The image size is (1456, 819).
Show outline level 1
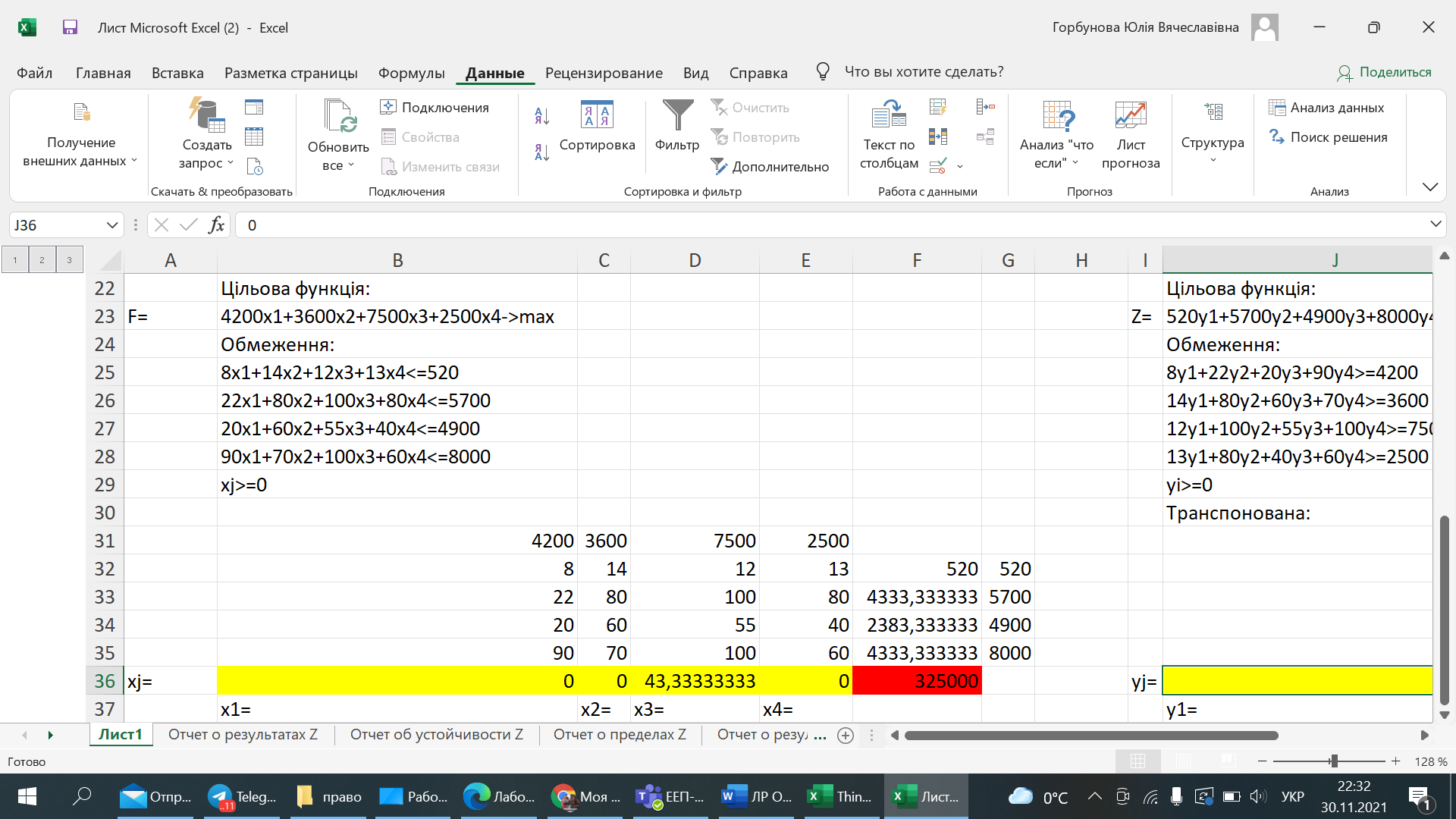[x=14, y=260]
